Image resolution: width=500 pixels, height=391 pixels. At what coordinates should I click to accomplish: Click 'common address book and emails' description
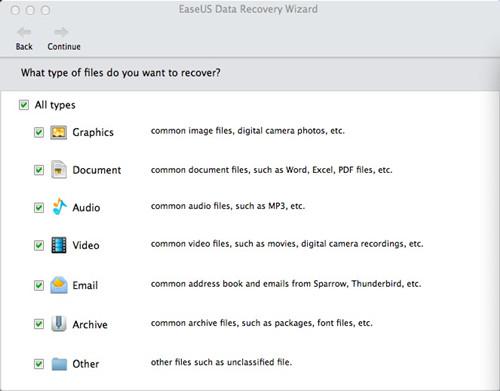286,284
